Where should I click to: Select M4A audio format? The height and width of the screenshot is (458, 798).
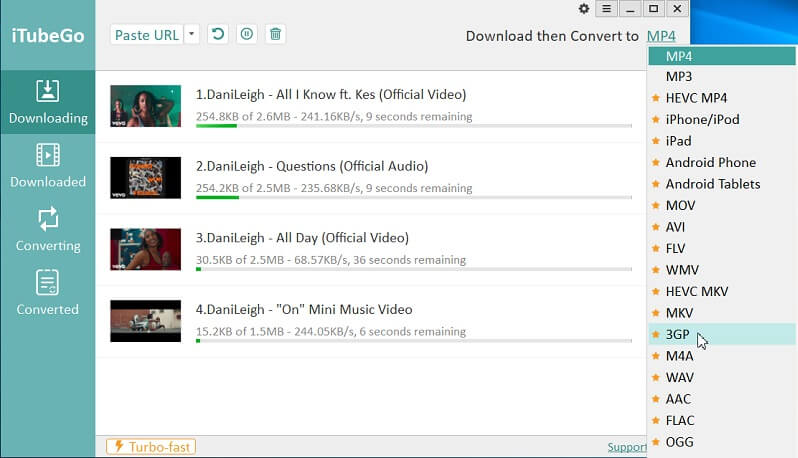point(722,356)
